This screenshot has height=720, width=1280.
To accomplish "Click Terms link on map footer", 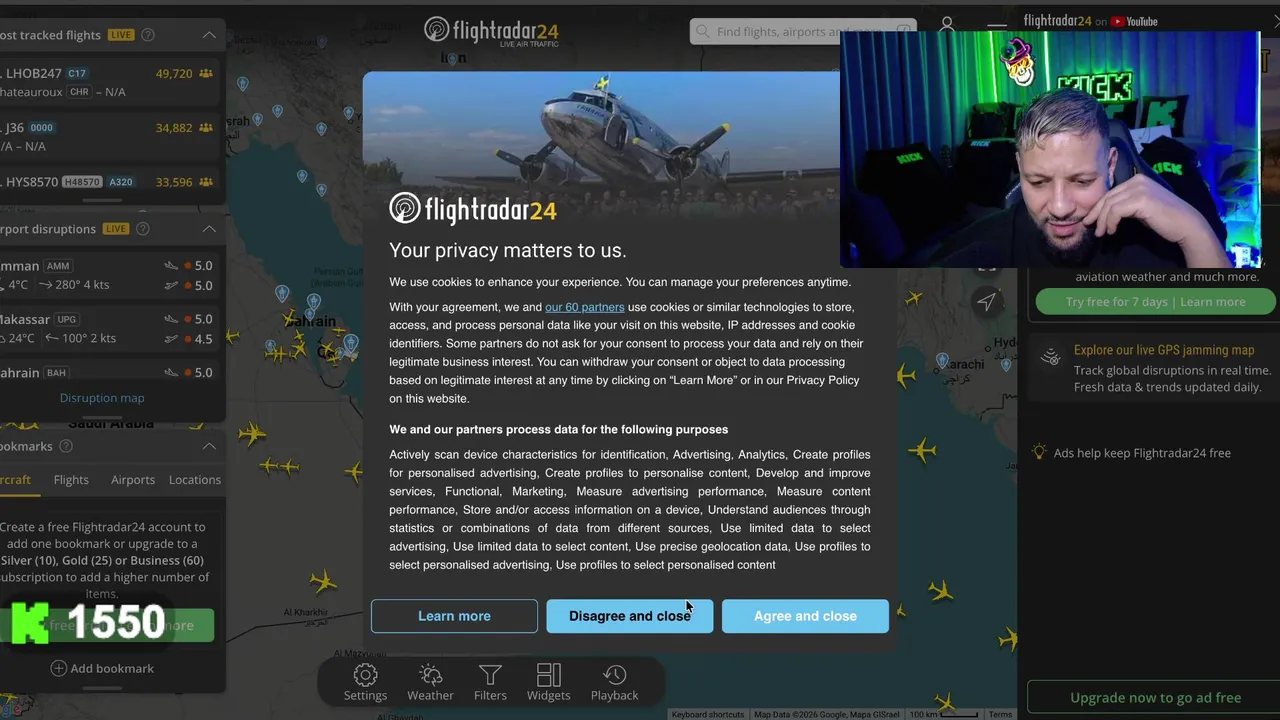I will (x=1000, y=714).
